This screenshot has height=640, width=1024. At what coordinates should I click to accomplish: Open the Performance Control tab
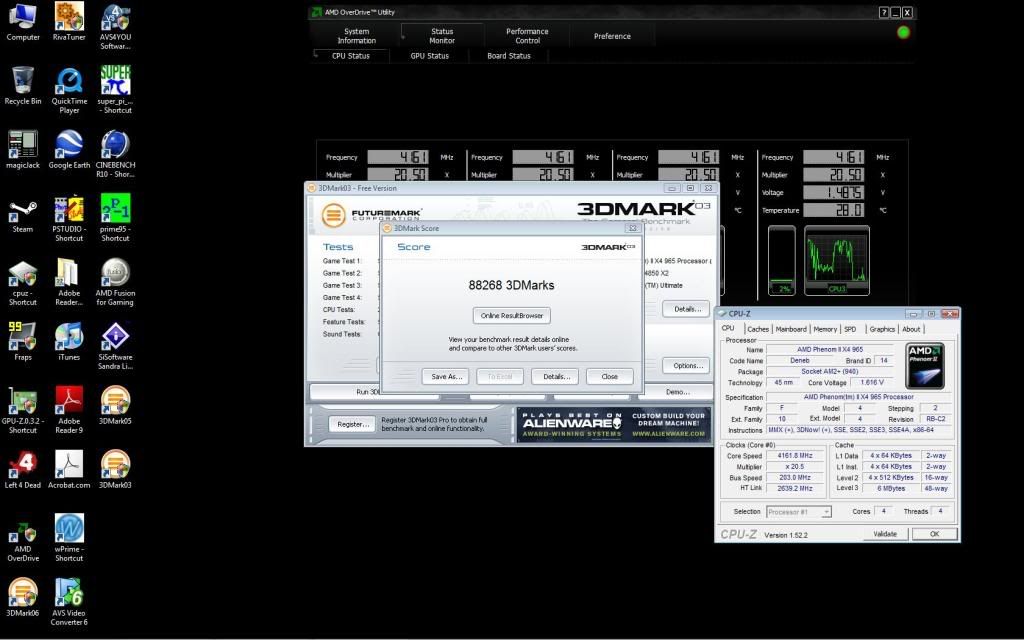pyautogui.click(x=527, y=36)
